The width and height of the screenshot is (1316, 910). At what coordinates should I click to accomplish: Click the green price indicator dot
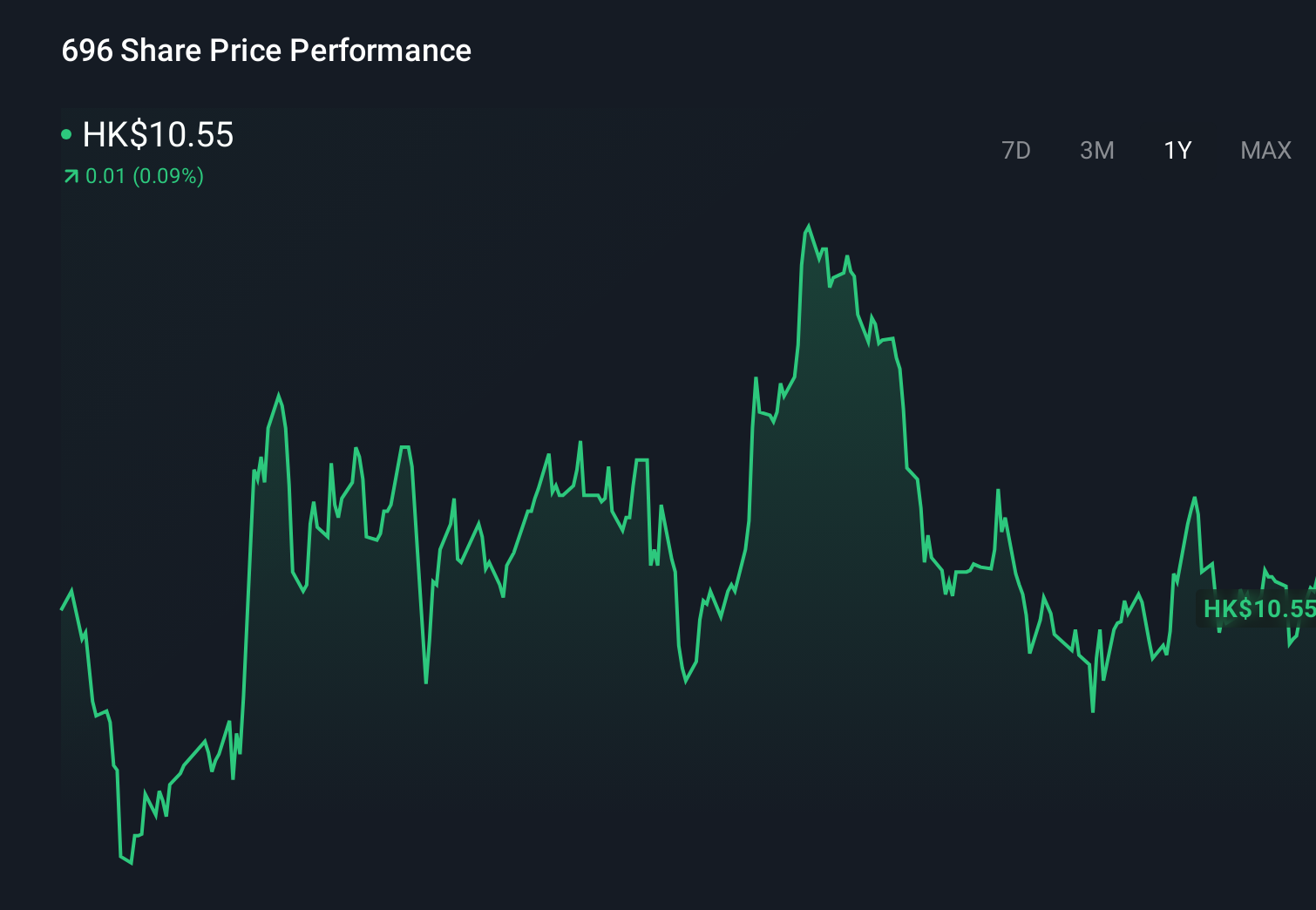(66, 134)
